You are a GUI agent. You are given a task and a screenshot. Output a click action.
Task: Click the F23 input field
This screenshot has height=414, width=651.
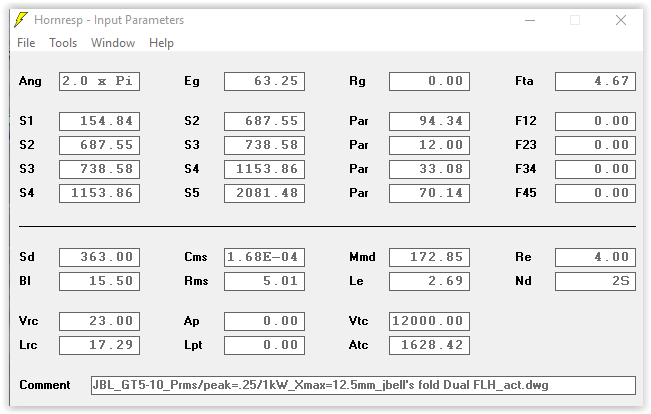click(595, 145)
